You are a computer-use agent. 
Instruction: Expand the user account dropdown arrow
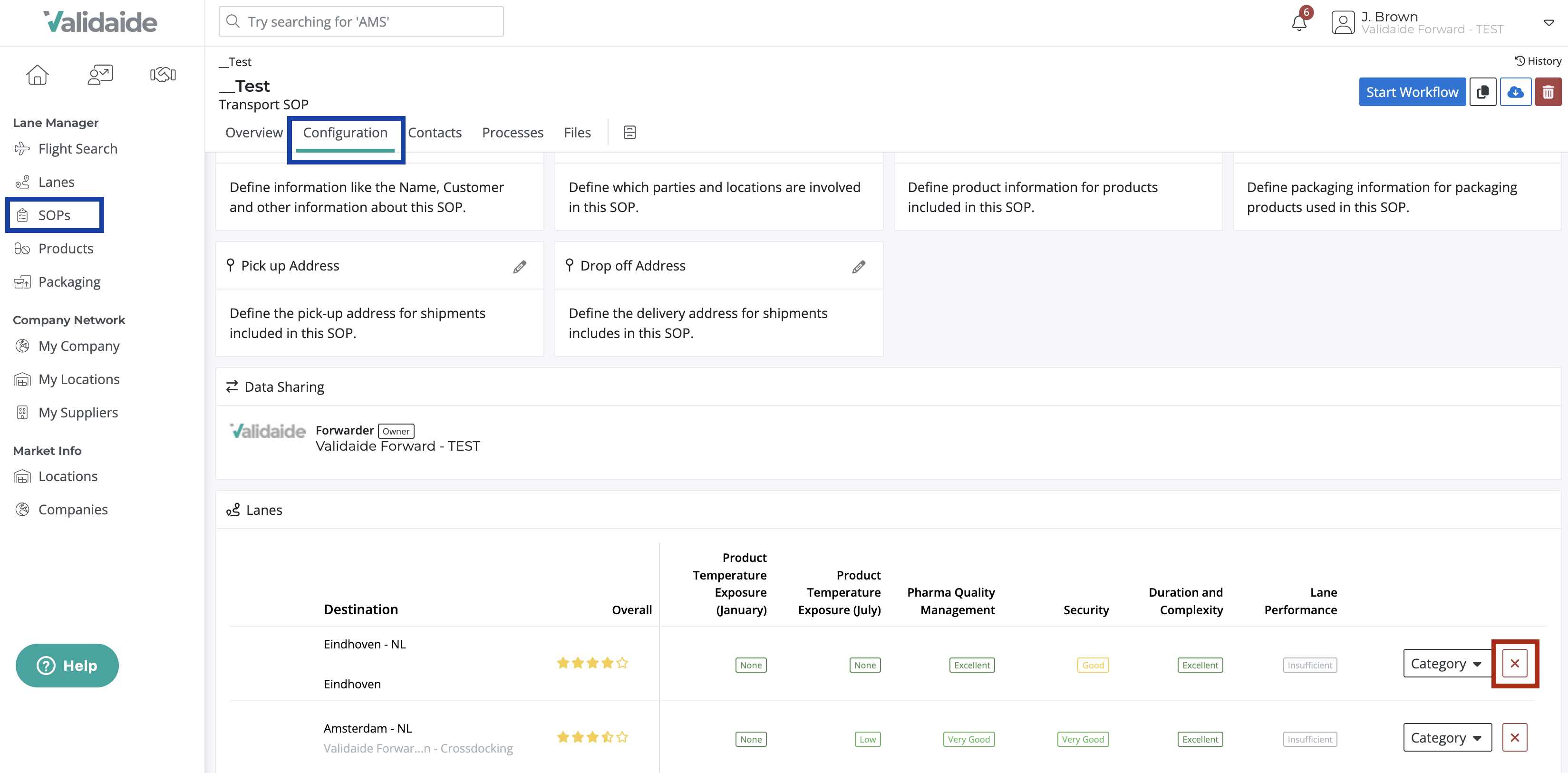tap(1549, 22)
